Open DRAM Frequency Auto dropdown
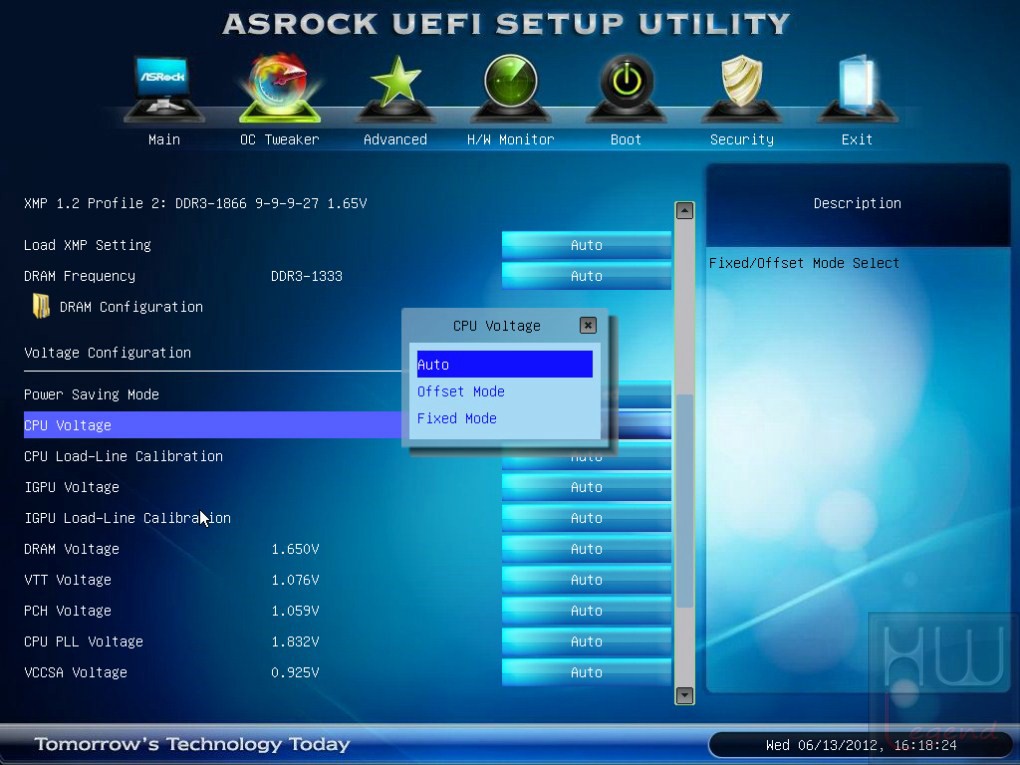This screenshot has width=1020, height=765. (x=586, y=276)
